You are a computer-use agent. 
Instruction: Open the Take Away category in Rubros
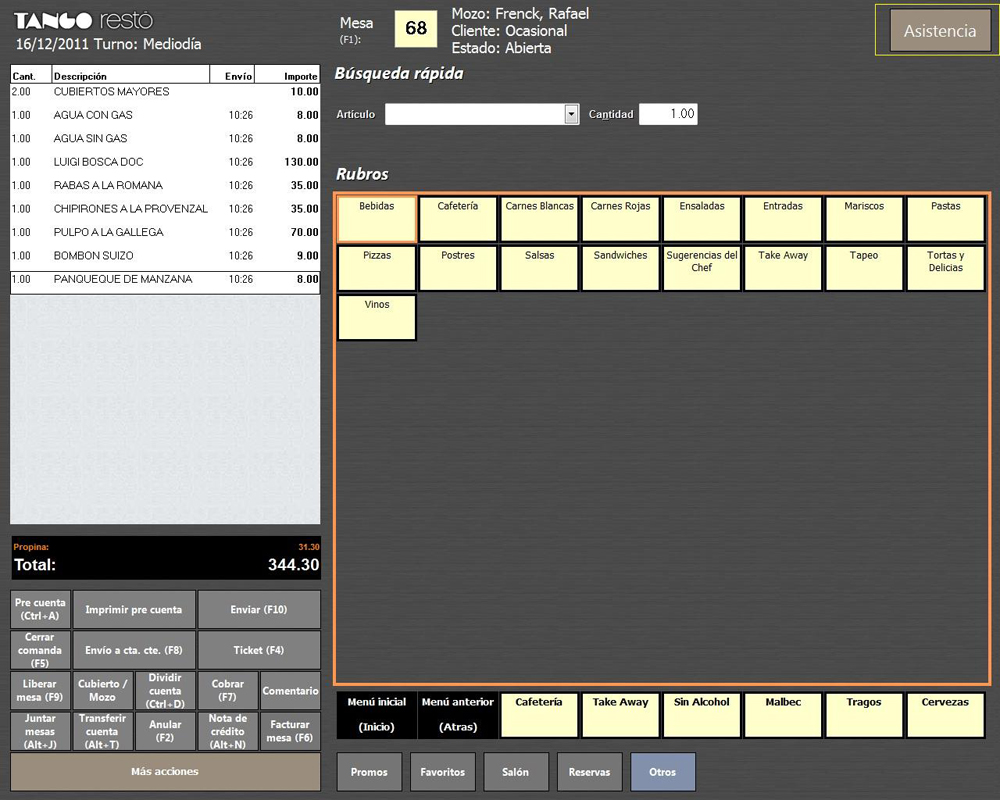click(783, 269)
